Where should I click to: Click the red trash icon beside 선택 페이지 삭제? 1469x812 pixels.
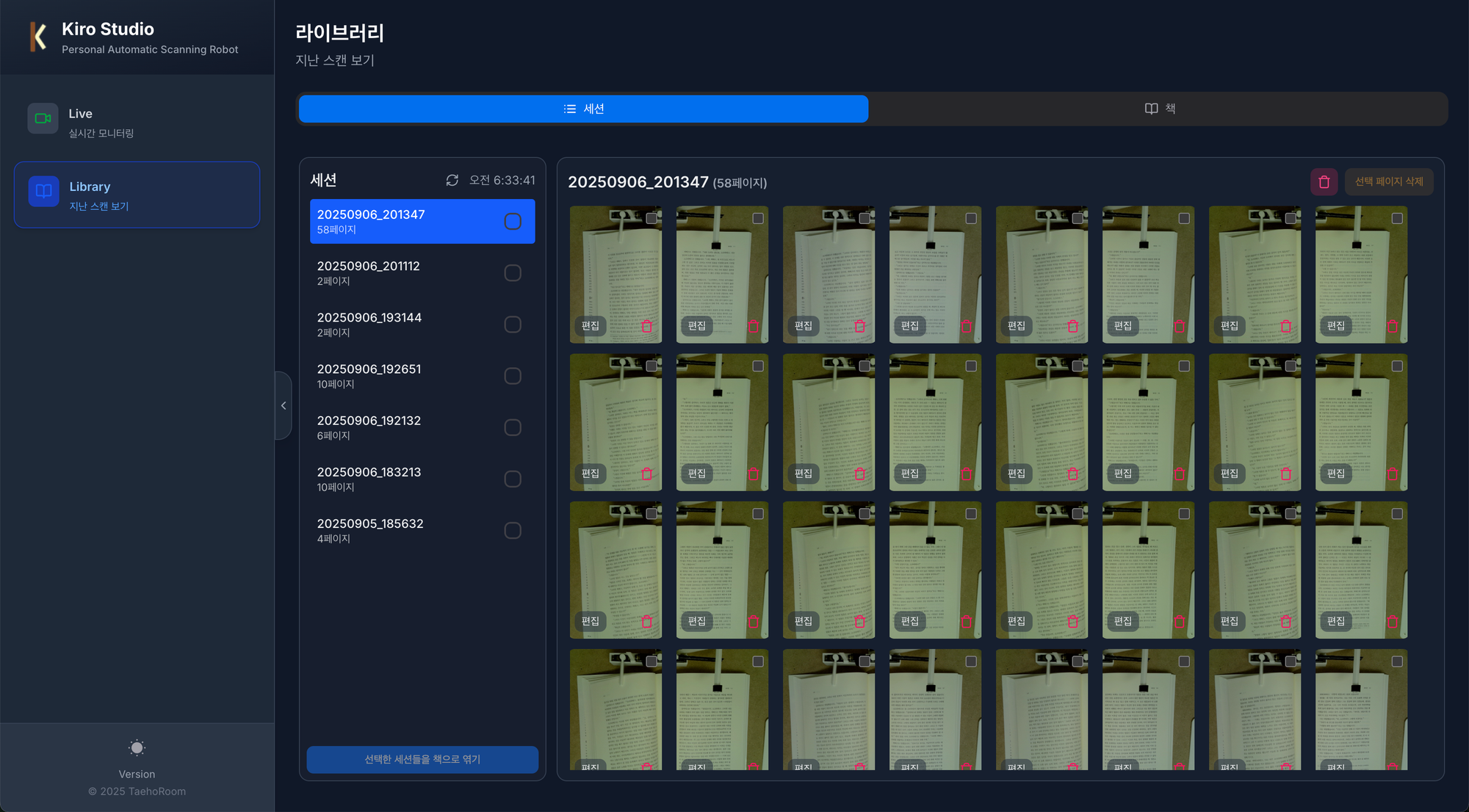click(x=1324, y=182)
